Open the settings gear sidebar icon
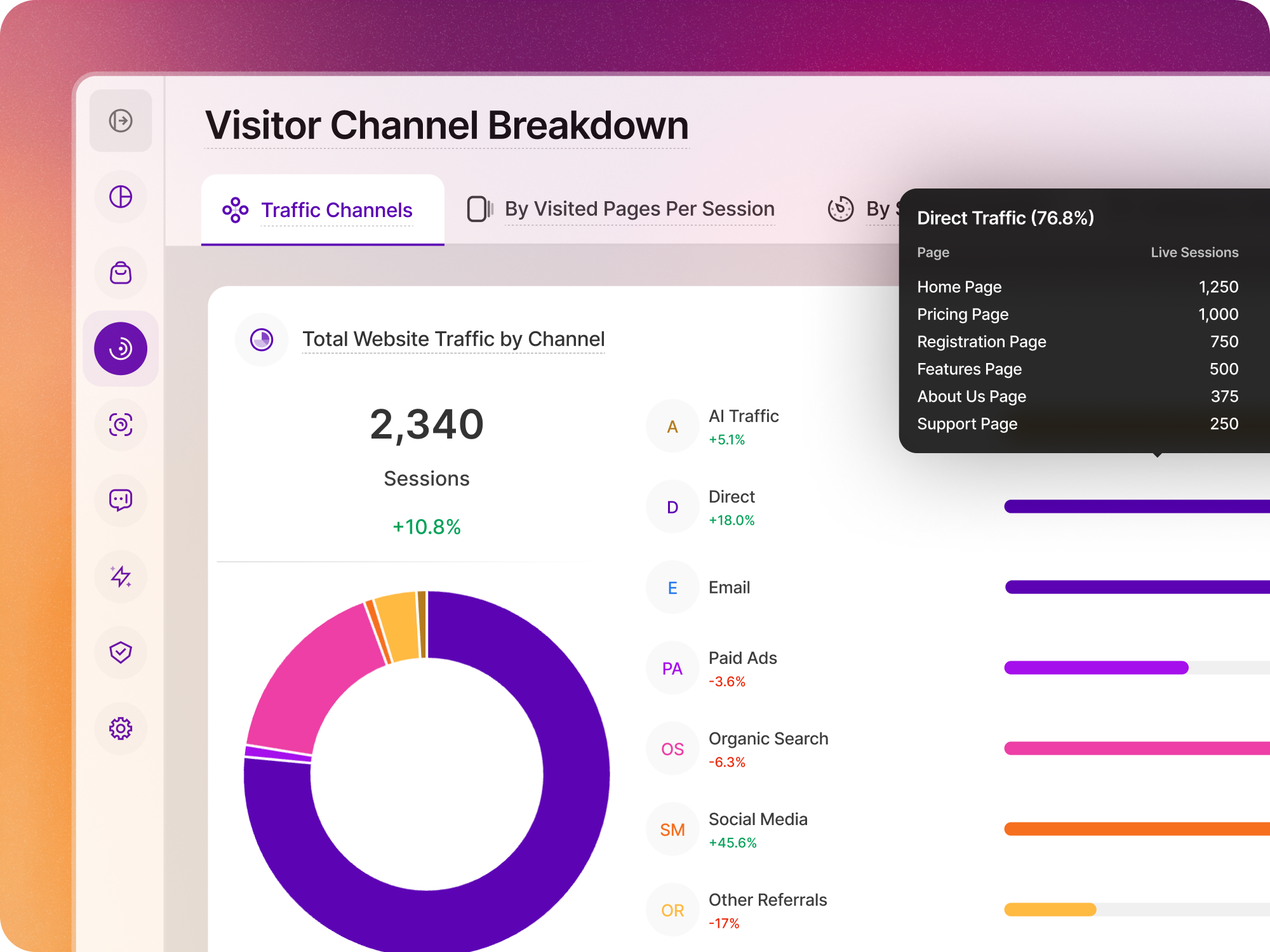 click(121, 729)
